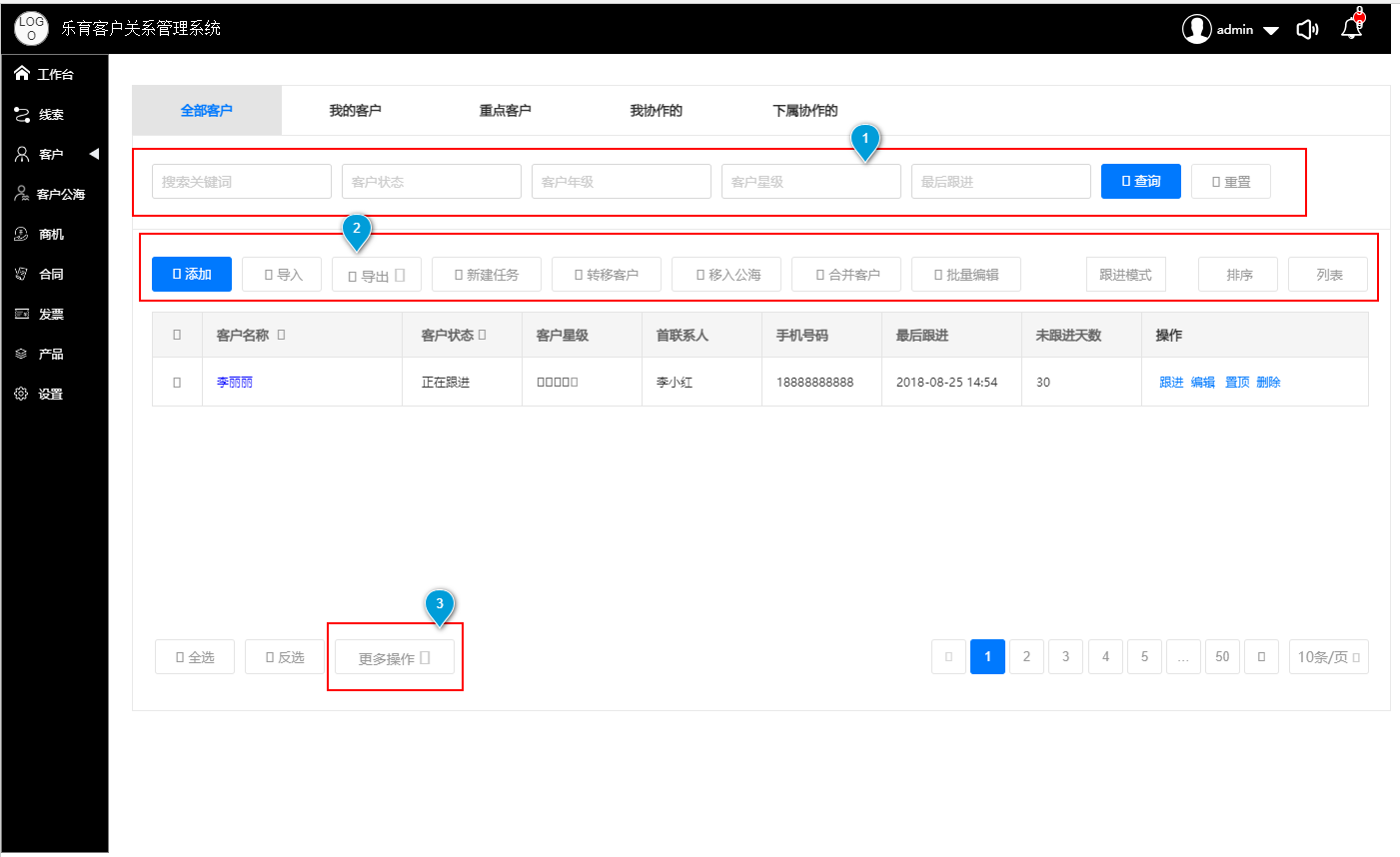Click the 移入公海 button

tap(726, 275)
